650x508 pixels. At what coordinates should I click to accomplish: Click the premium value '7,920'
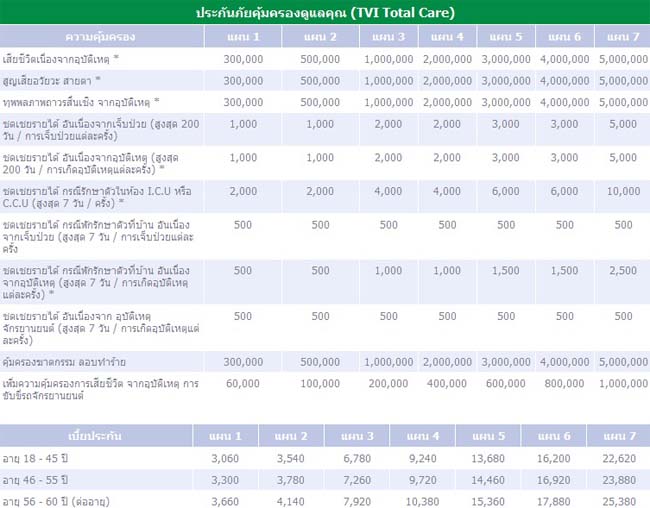coord(357,502)
